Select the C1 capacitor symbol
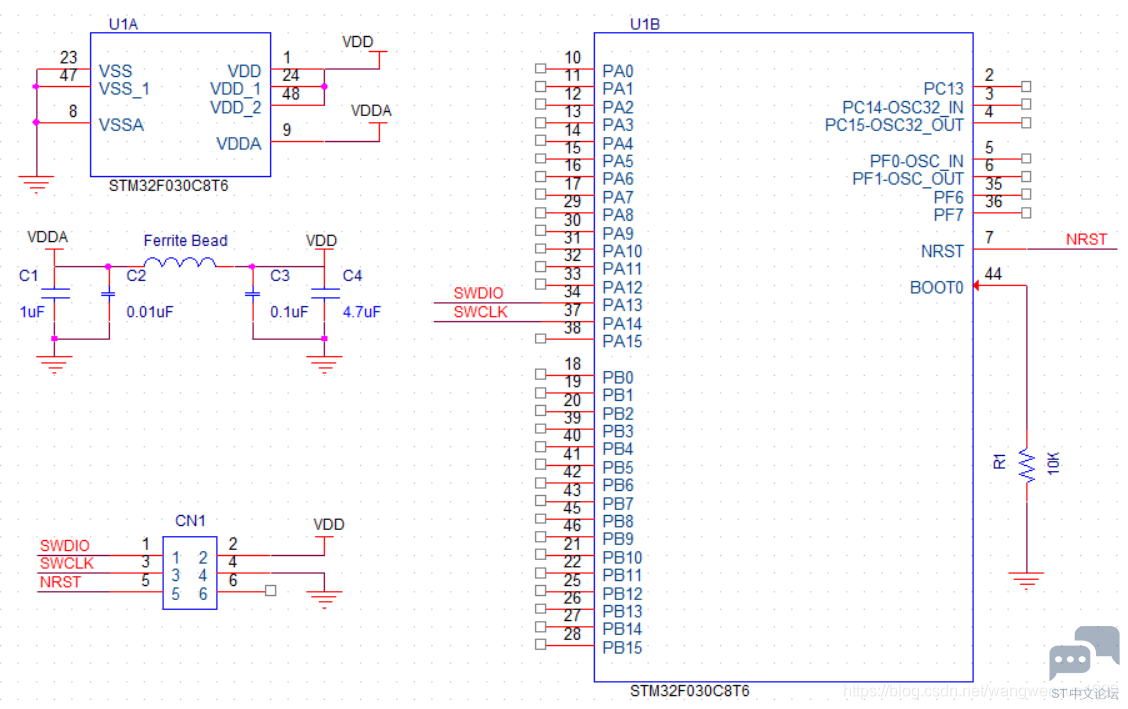 55,293
